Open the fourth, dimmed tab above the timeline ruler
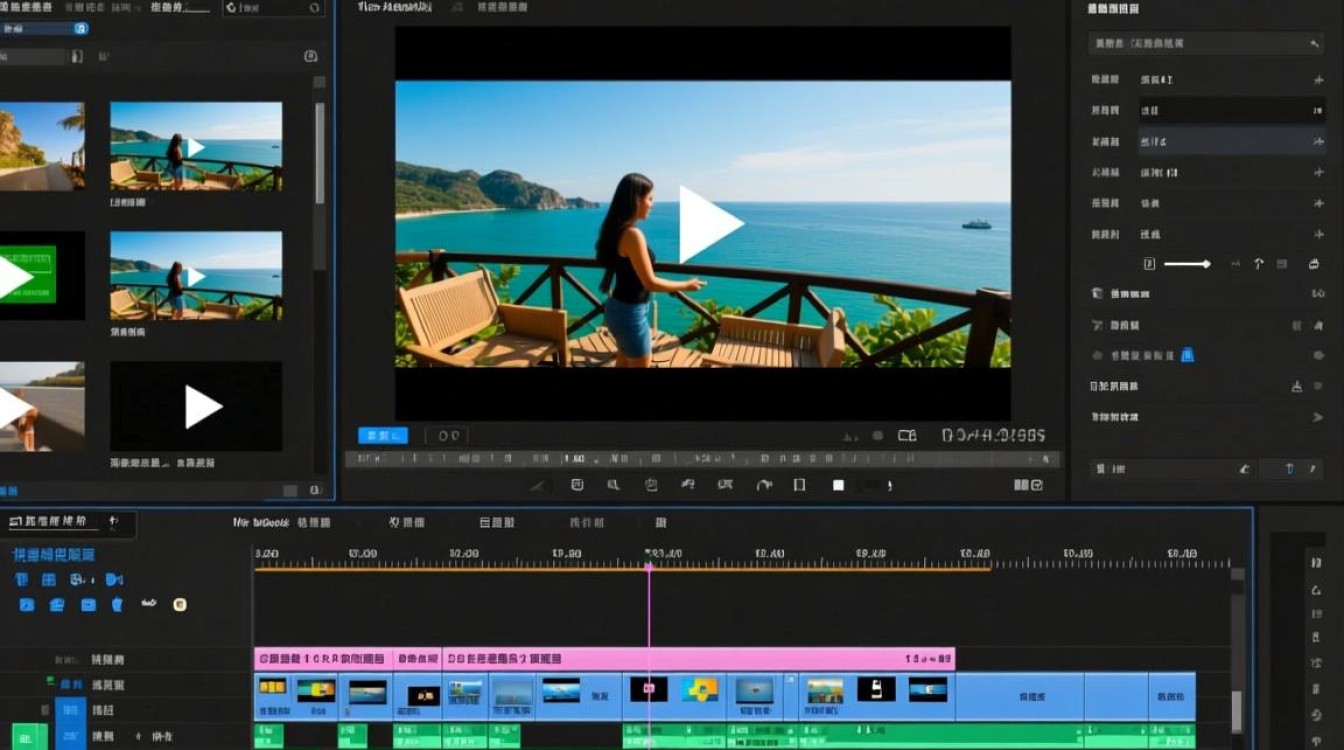Screen dimensions: 1344x750 (587, 523)
